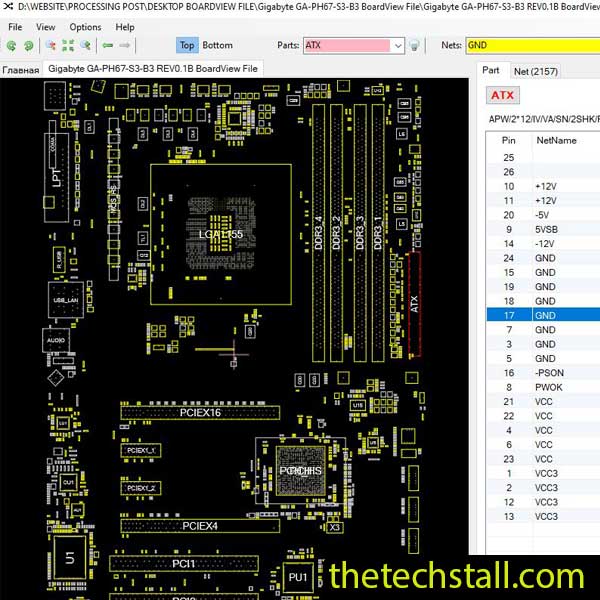Click the zoom in magnifier icon

coord(51,45)
